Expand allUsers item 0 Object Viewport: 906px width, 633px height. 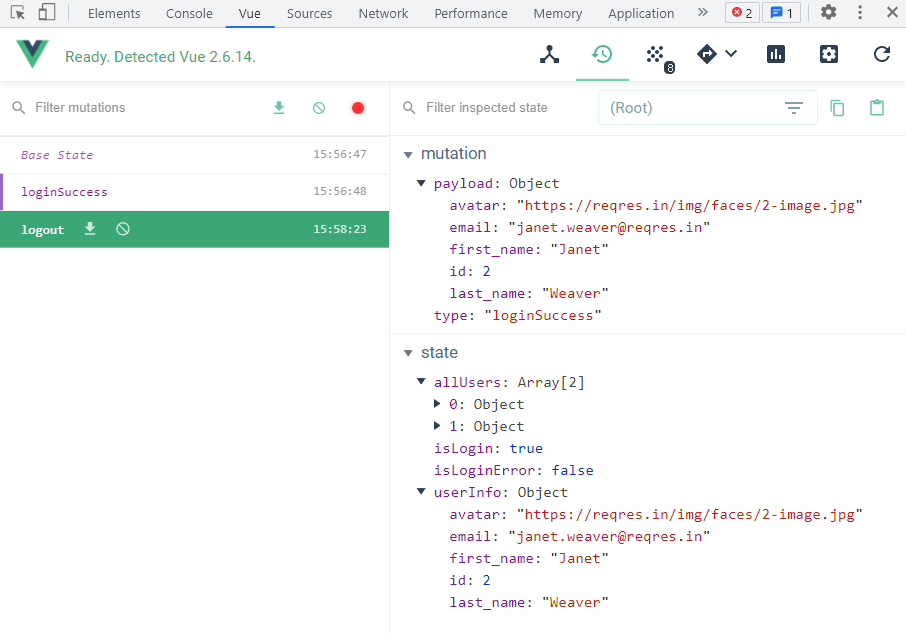point(437,404)
